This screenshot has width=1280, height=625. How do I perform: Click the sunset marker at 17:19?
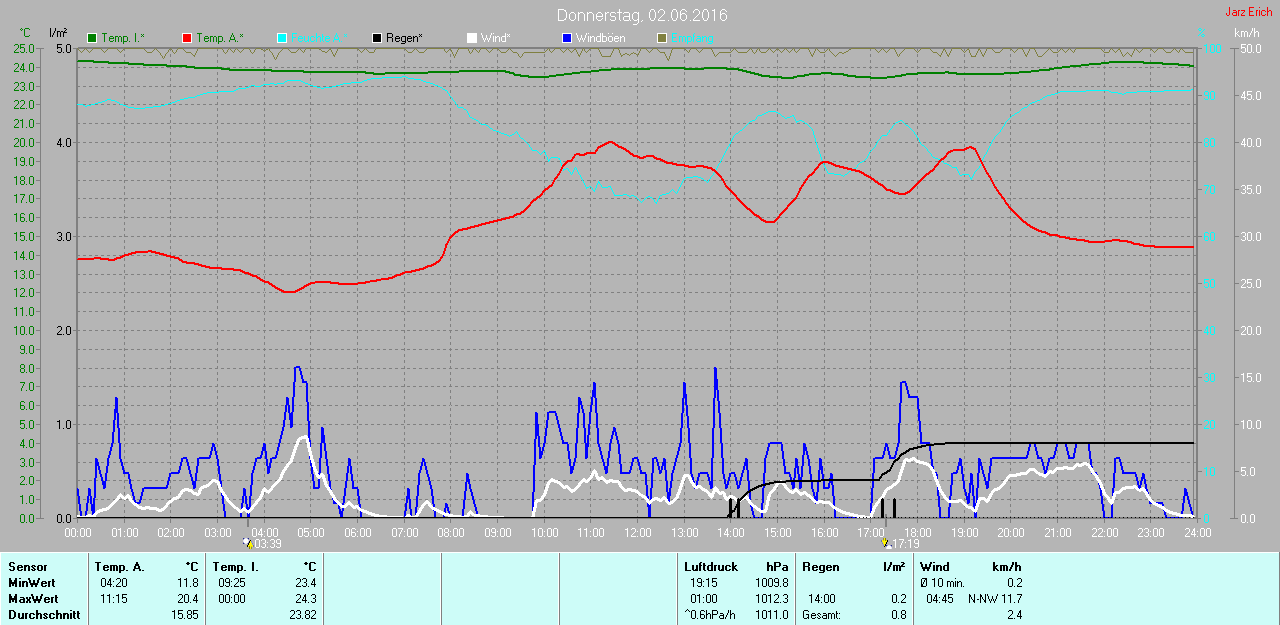886,543
